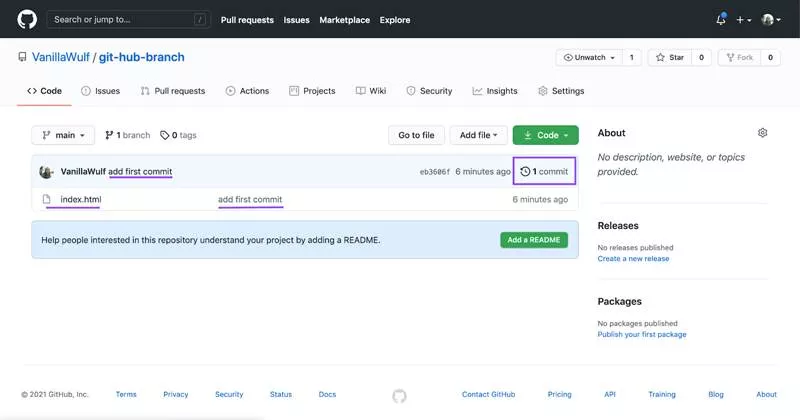Expand the main branch selector
The height and width of the screenshot is (420, 800).
63,135
